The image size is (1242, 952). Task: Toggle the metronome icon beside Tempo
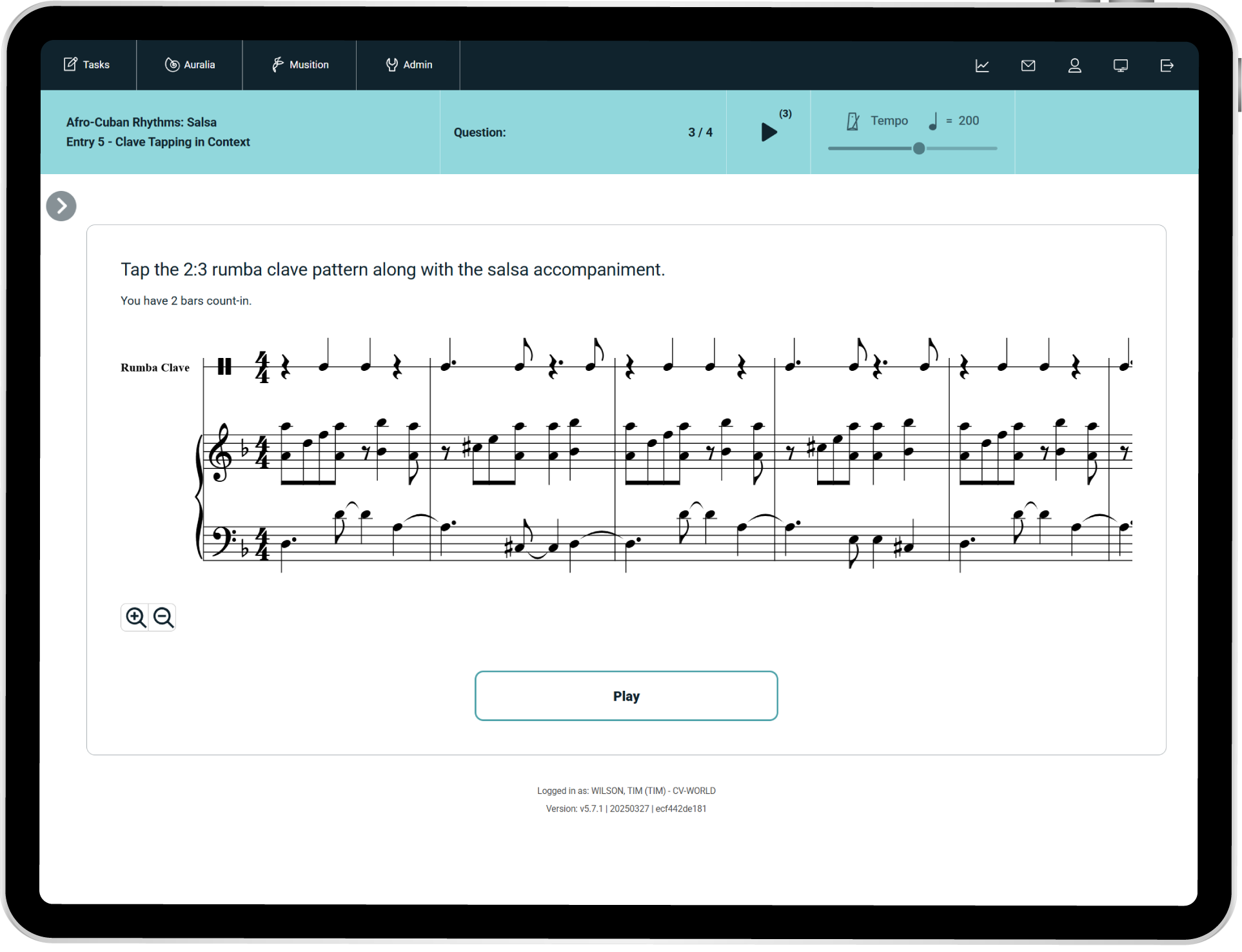point(853,121)
